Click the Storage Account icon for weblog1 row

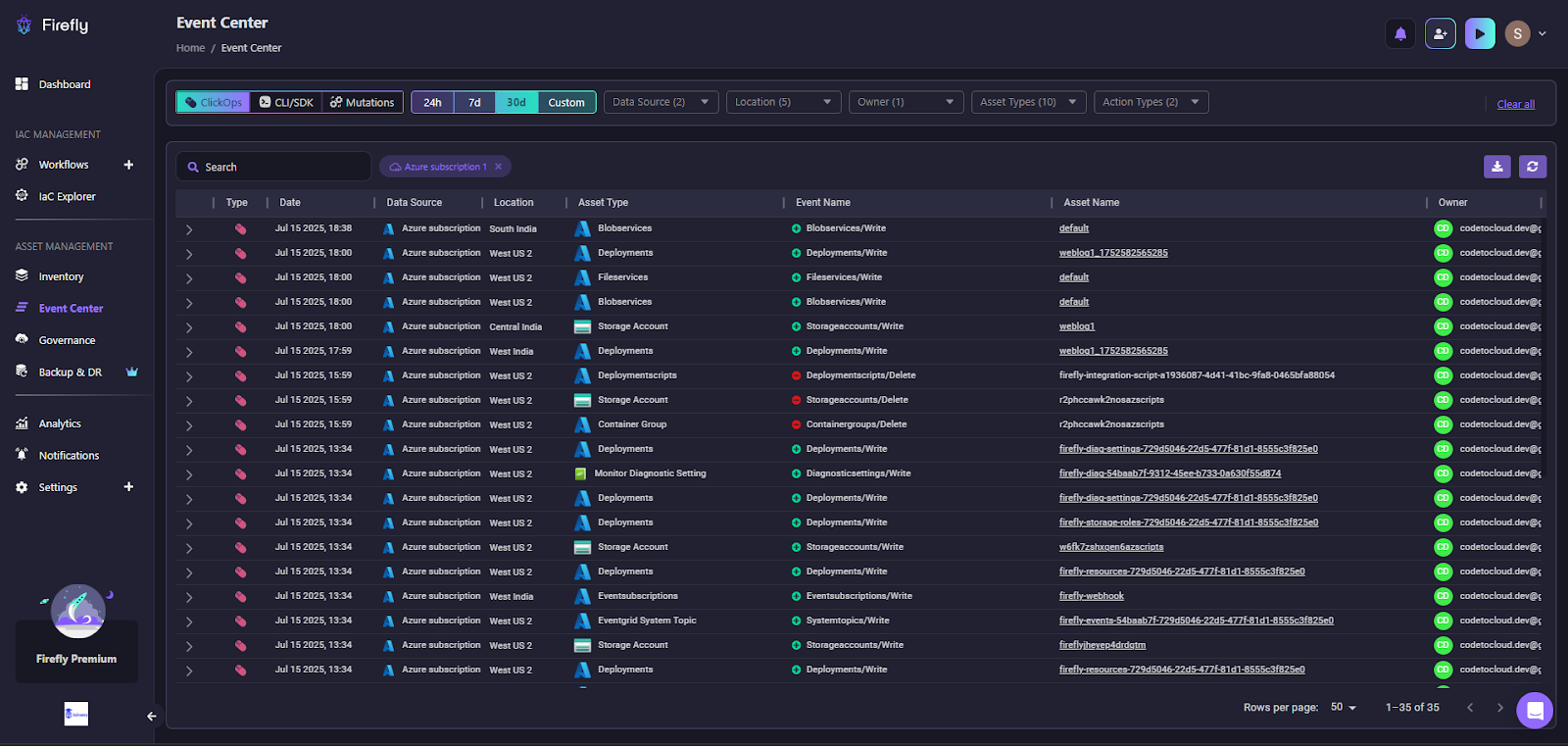[582, 326]
